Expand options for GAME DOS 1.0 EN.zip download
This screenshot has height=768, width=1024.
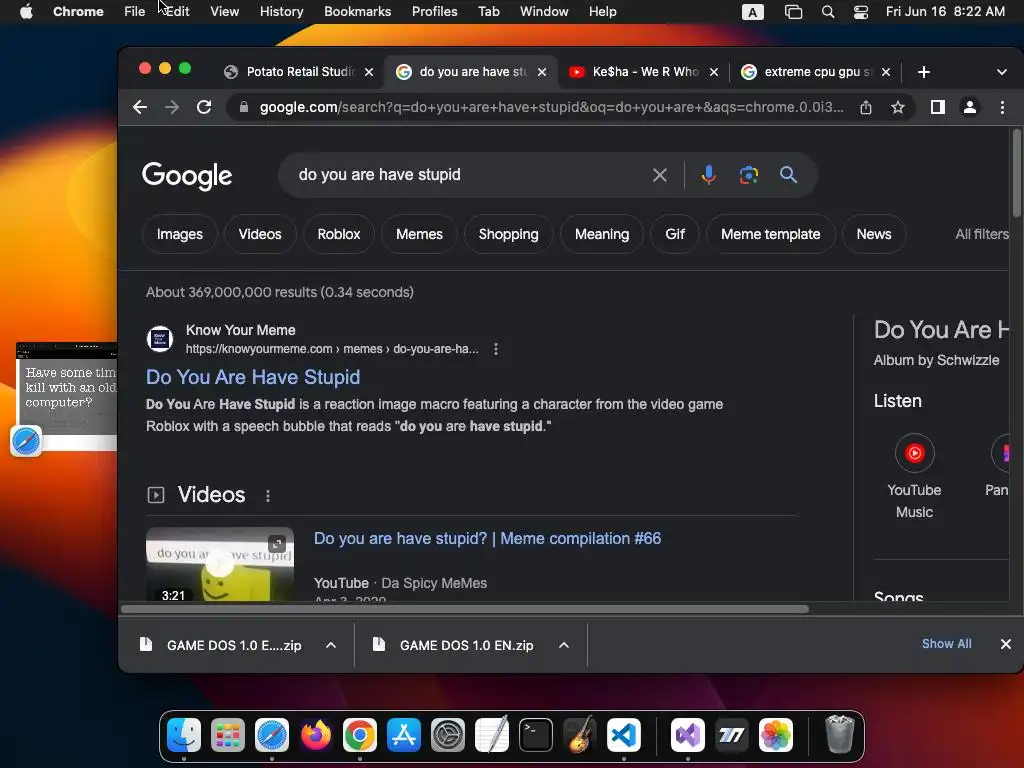(564, 645)
